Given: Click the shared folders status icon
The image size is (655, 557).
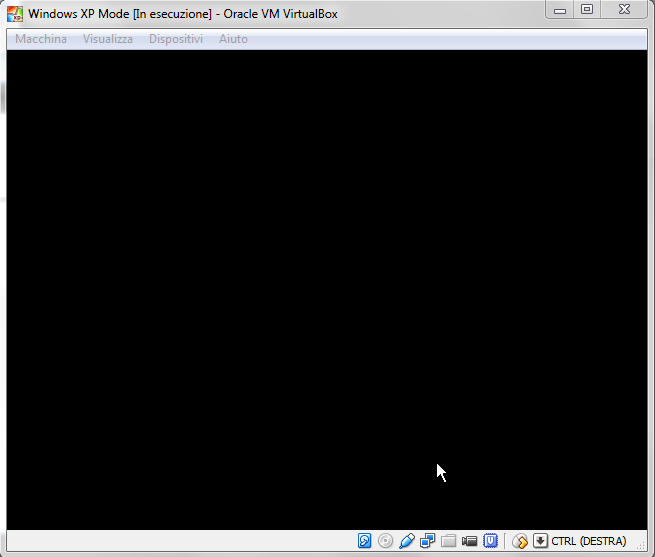Looking at the screenshot, I should point(449,541).
